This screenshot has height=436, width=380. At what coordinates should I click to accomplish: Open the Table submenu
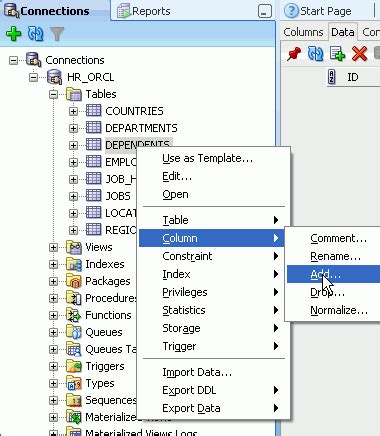[212, 220]
